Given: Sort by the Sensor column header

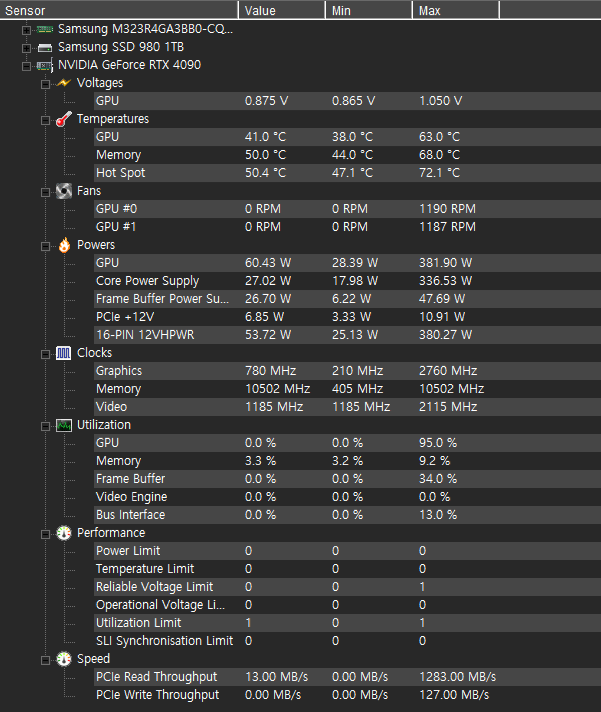Looking at the screenshot, I should click(119, 10).
